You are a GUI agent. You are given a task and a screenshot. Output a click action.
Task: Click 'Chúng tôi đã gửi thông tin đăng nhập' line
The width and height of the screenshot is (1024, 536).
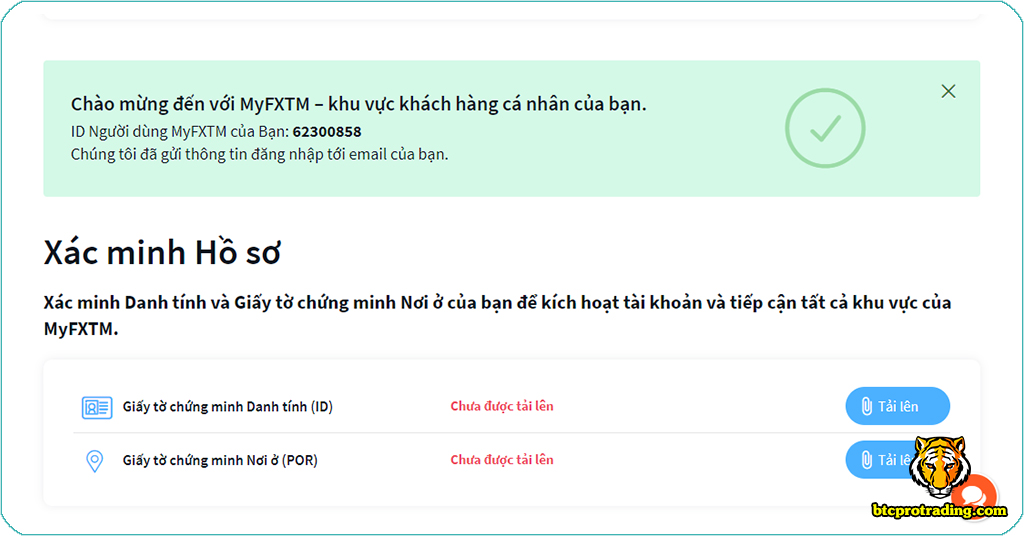pos(259,155)
